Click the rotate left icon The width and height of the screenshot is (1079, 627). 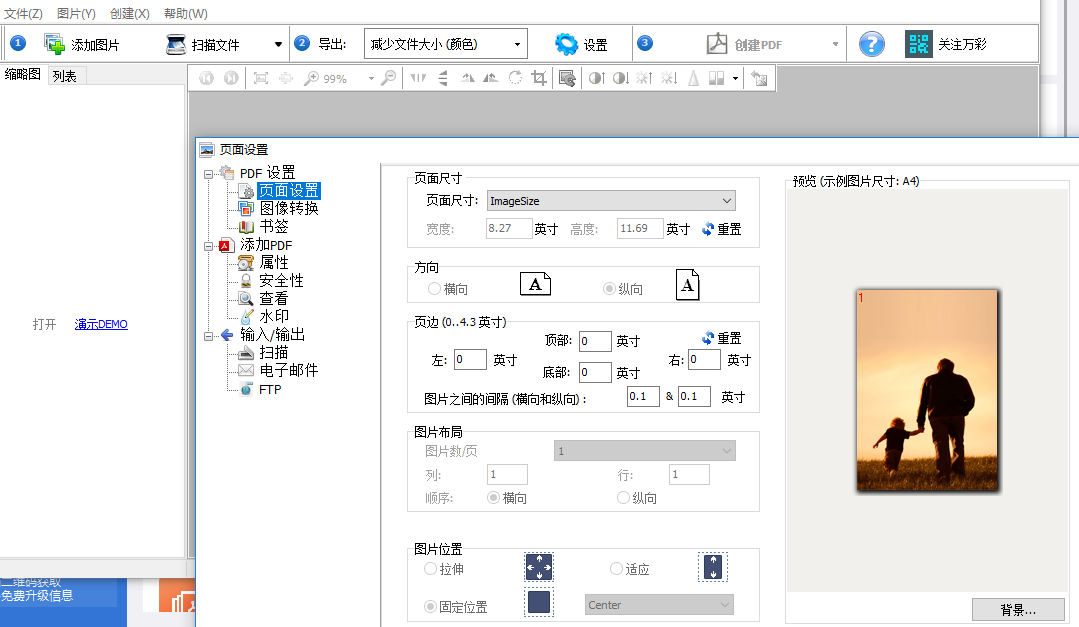coord(466,77)
